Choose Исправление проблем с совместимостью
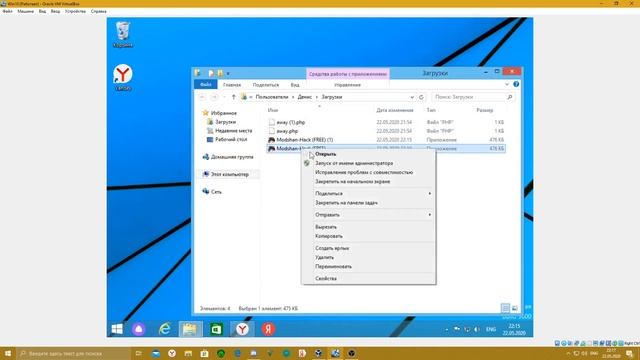Image resolution: width=640 pixels, height=360 pixels. (x=364, y=172)
